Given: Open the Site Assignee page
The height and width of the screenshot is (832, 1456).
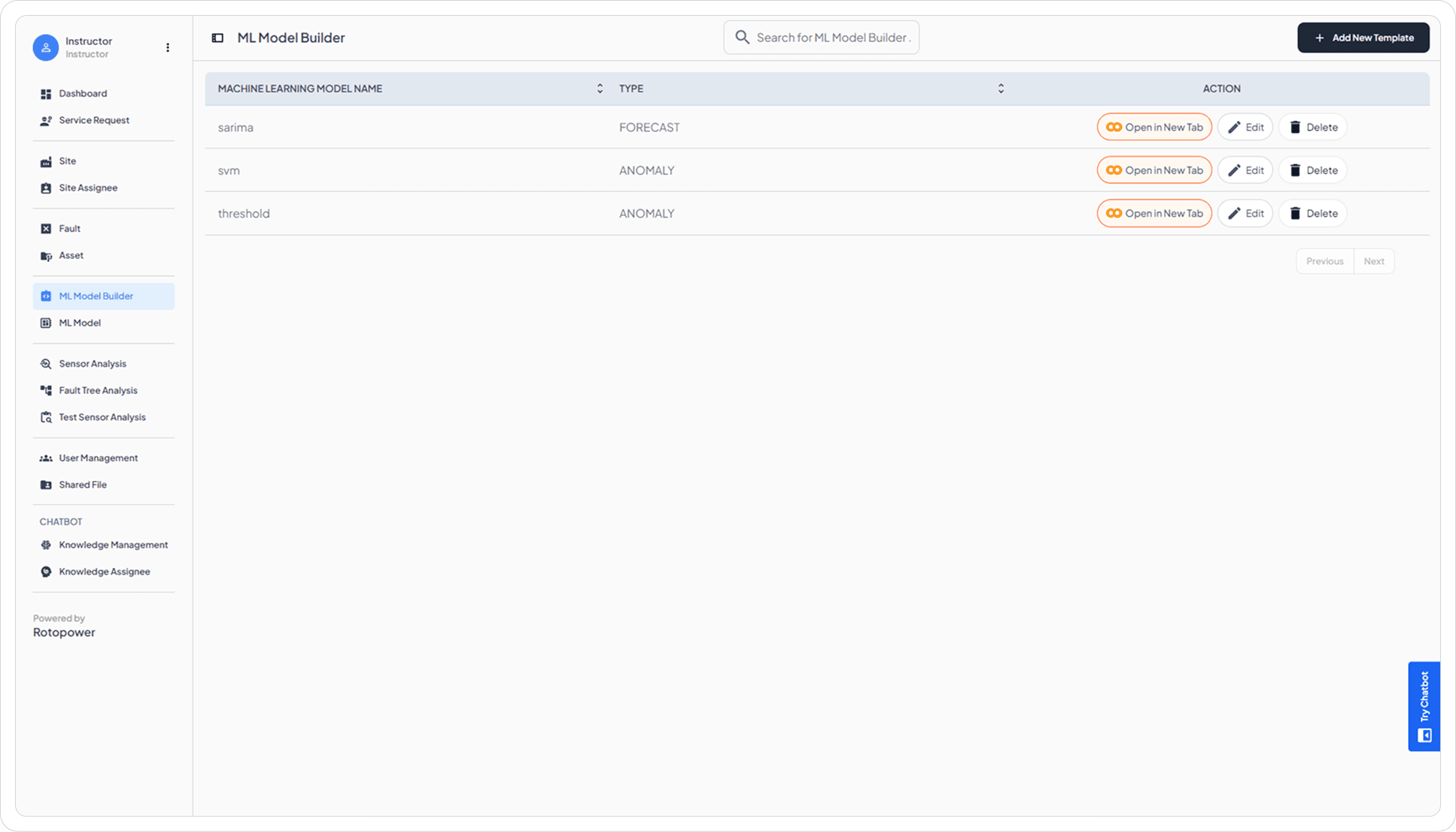Looking at the screenshot, I should click(88, 188).
